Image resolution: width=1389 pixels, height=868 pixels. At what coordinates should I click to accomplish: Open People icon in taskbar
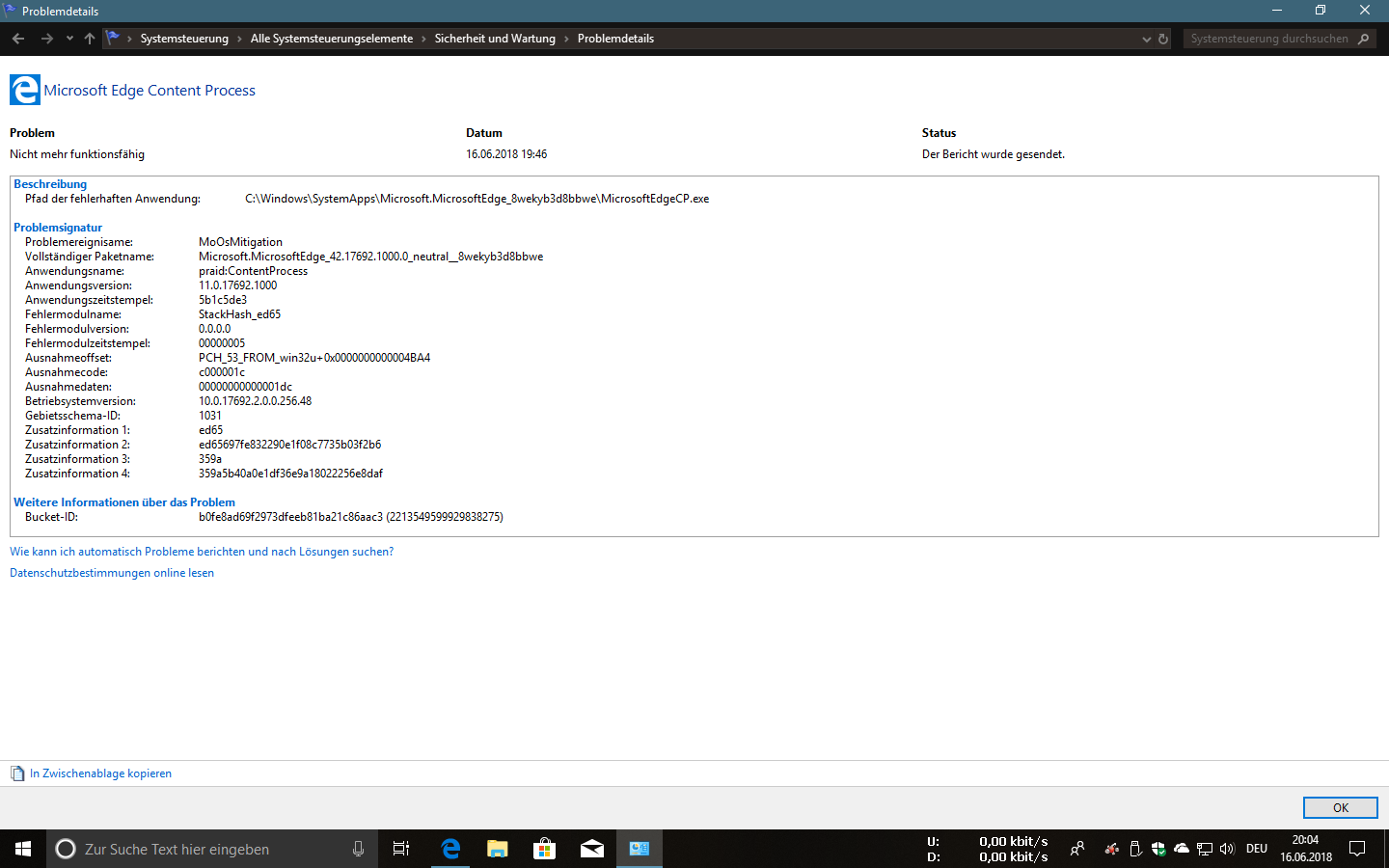point(1077,849)
